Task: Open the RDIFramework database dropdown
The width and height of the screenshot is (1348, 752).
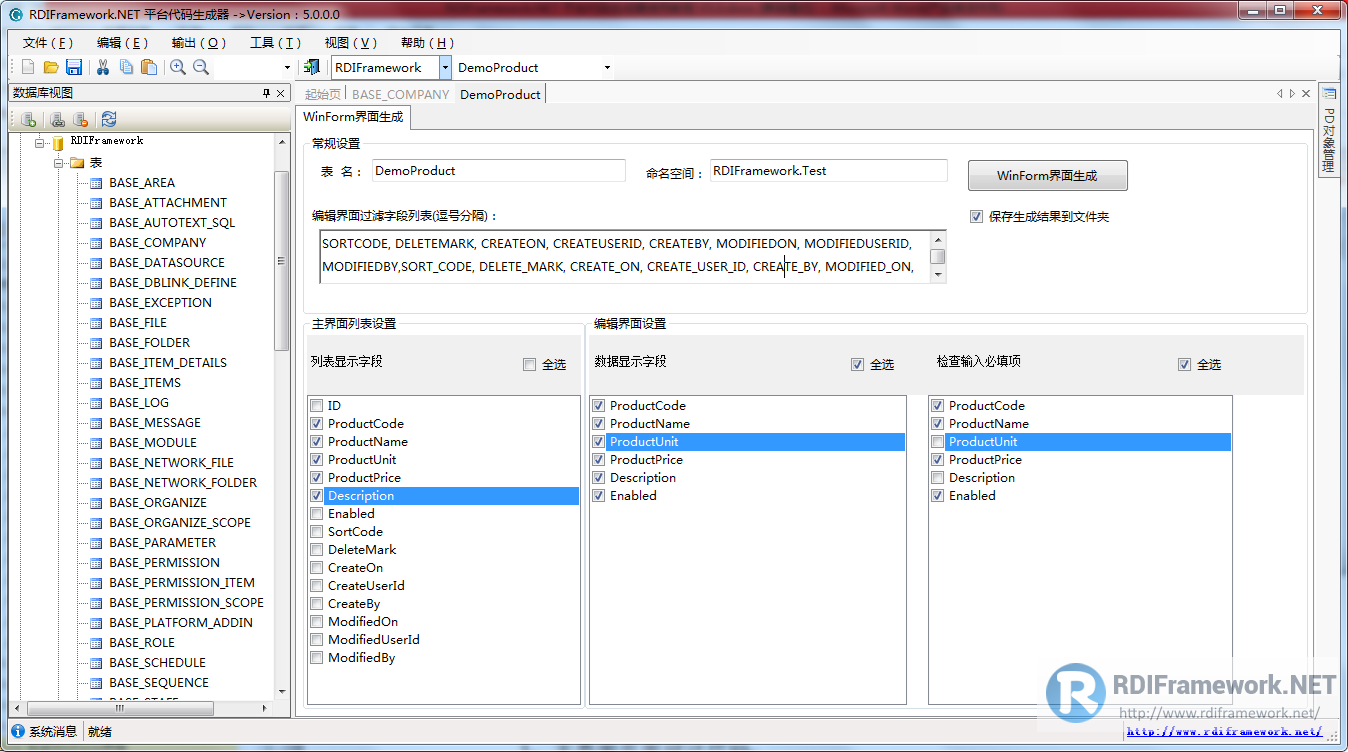Action: [x=443, y=67]
